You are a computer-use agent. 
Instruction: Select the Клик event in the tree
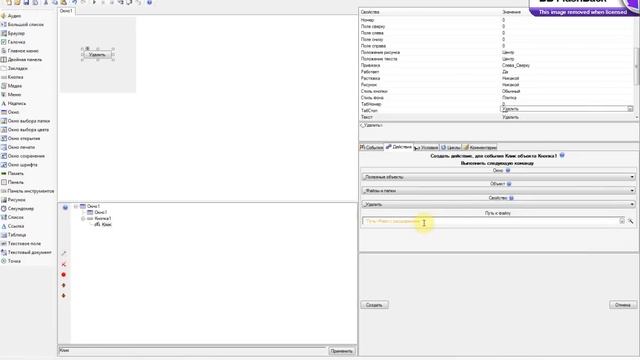pos(103,225)
